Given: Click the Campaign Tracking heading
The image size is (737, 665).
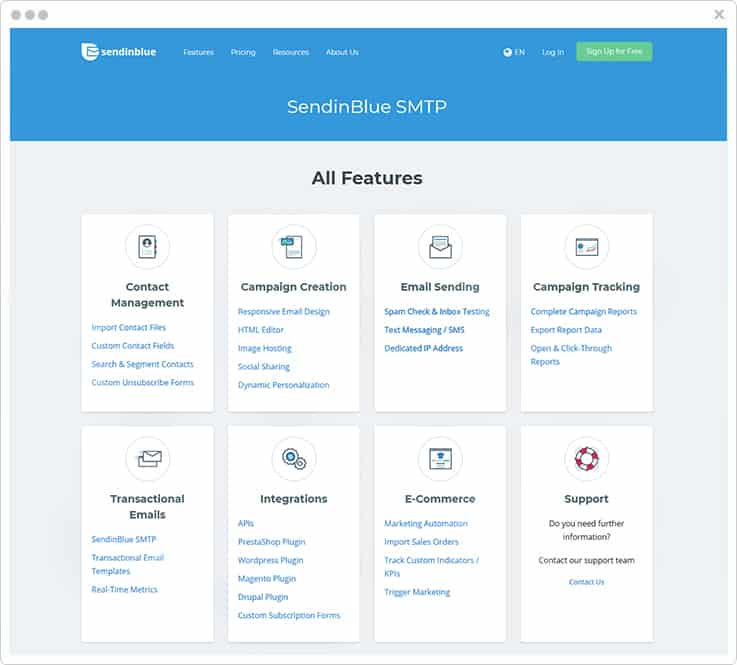Looking at the screenshot, I should click(x=587, y=287).
